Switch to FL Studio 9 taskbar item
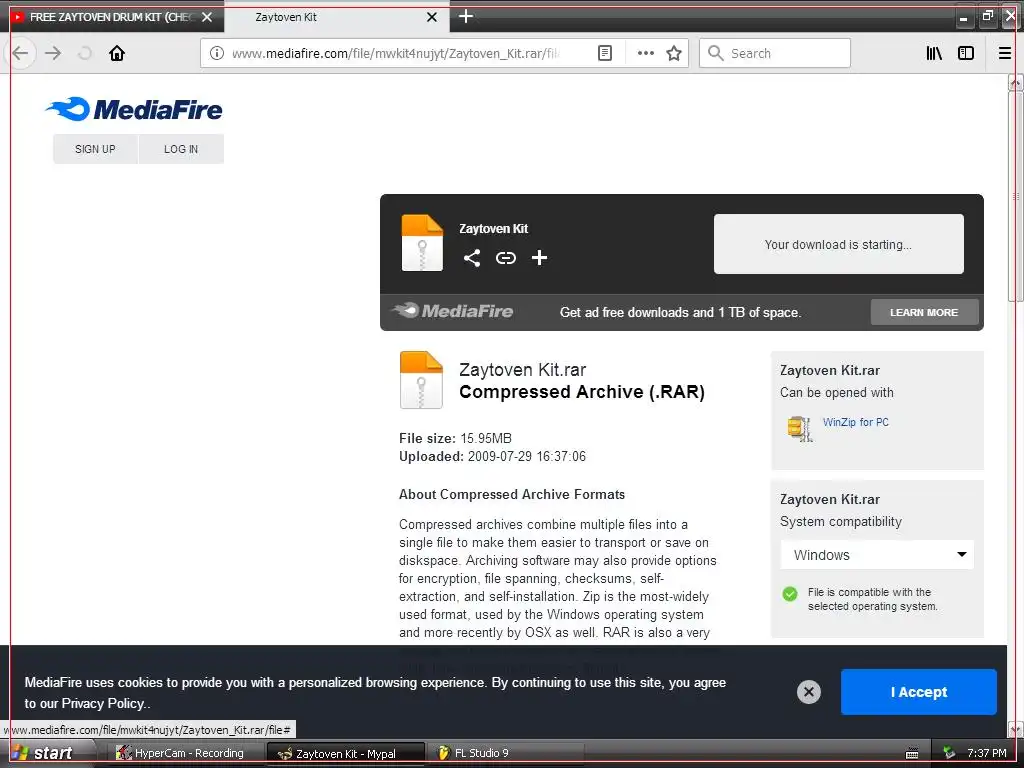The height and width of the screenshot is (768, 1024). [506, 753]
